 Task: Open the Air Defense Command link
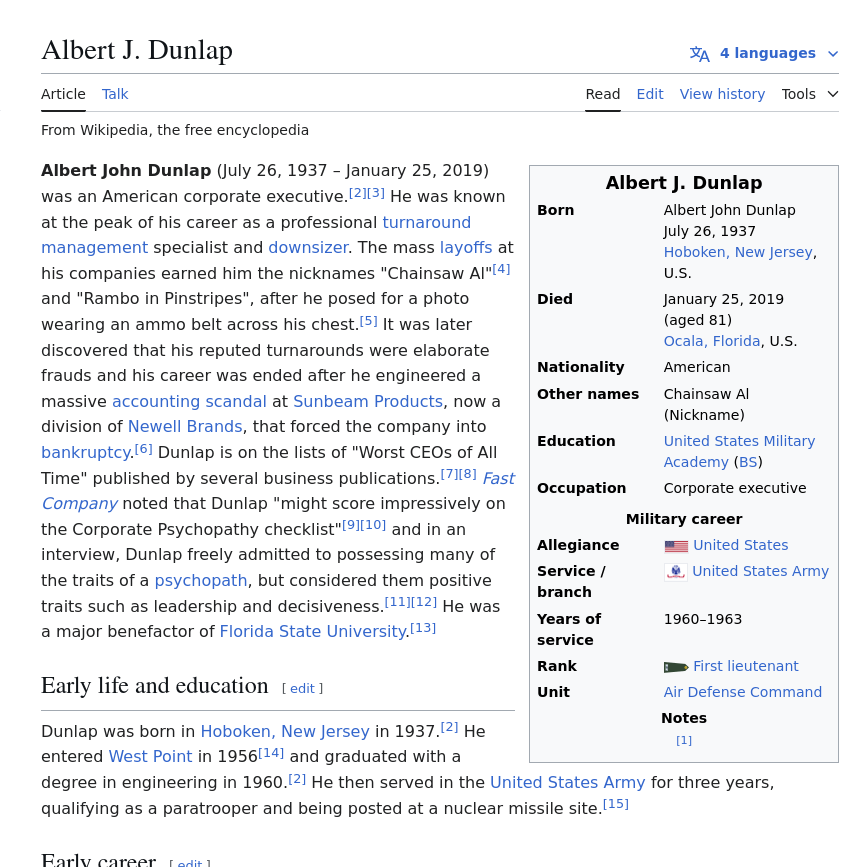tap(742, 693)
